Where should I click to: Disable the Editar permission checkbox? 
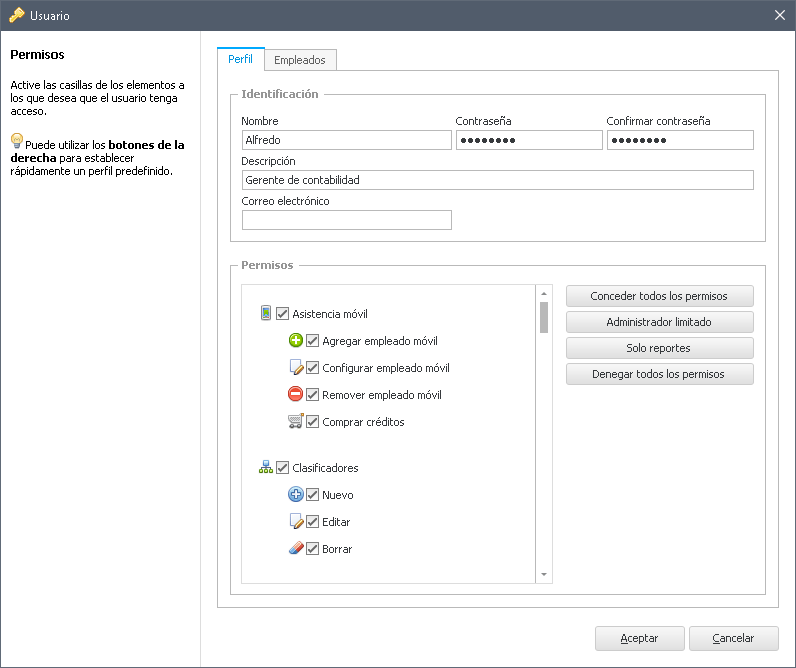point(312,522)
